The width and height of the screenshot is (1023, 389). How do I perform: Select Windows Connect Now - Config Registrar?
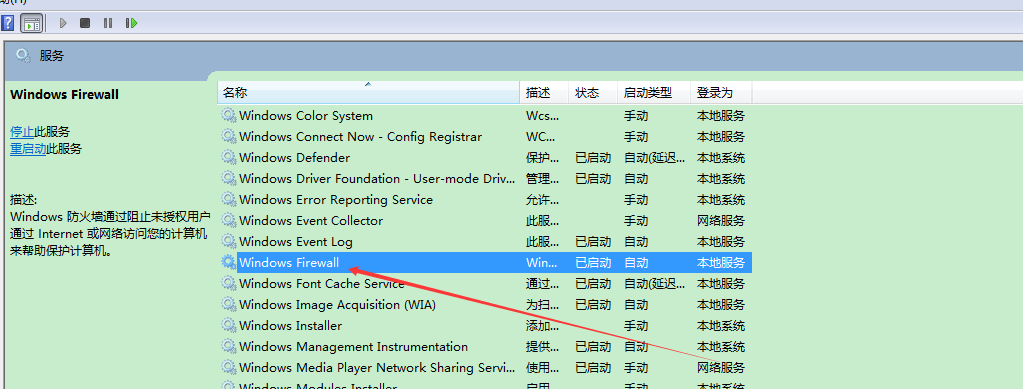click(360, 136)
